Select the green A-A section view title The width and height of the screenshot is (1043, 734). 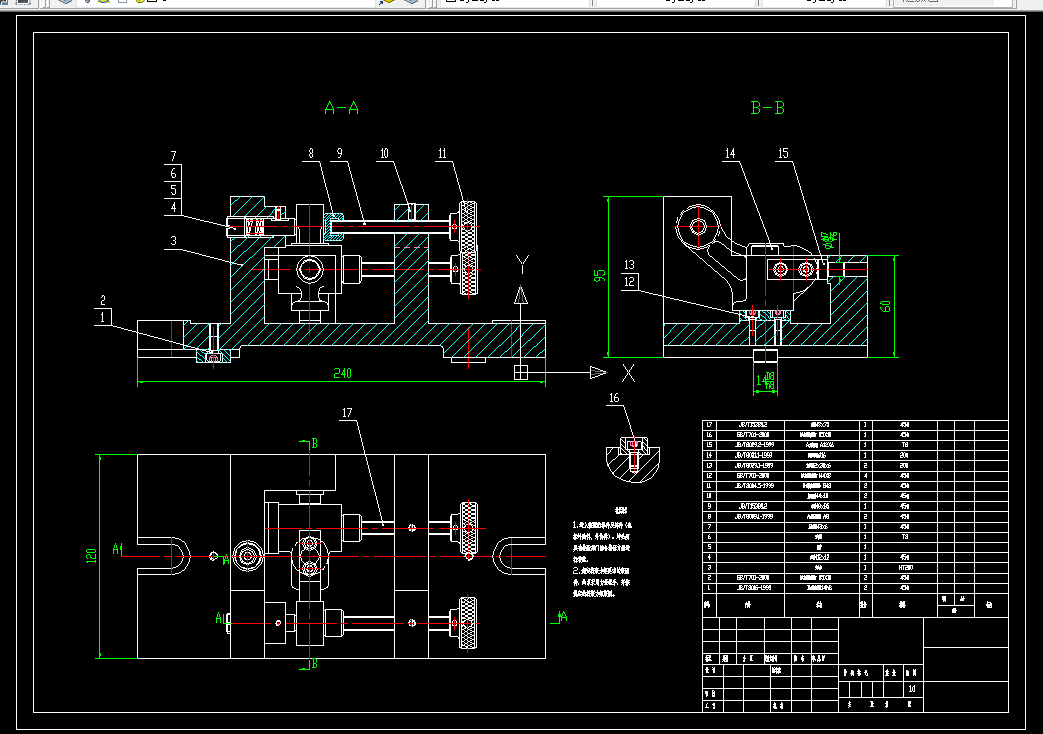[x=341, y=108]
